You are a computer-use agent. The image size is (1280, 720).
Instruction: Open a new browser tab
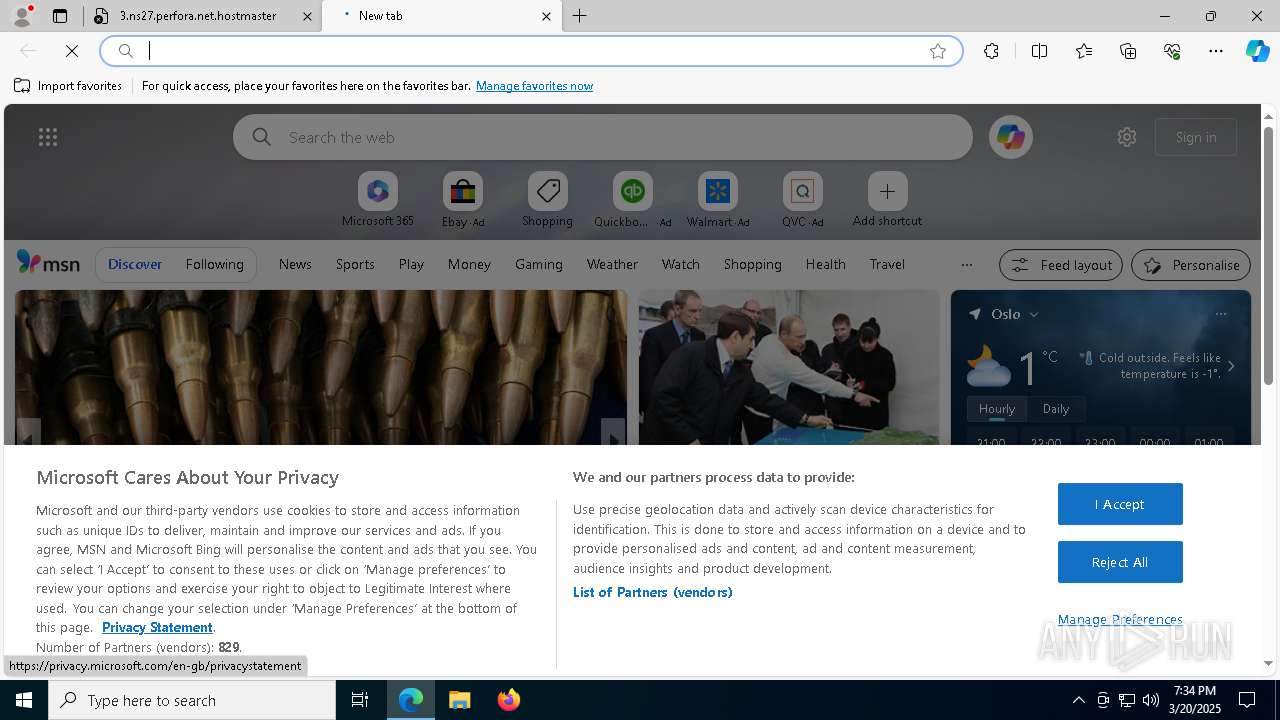[x=580, y=16]
